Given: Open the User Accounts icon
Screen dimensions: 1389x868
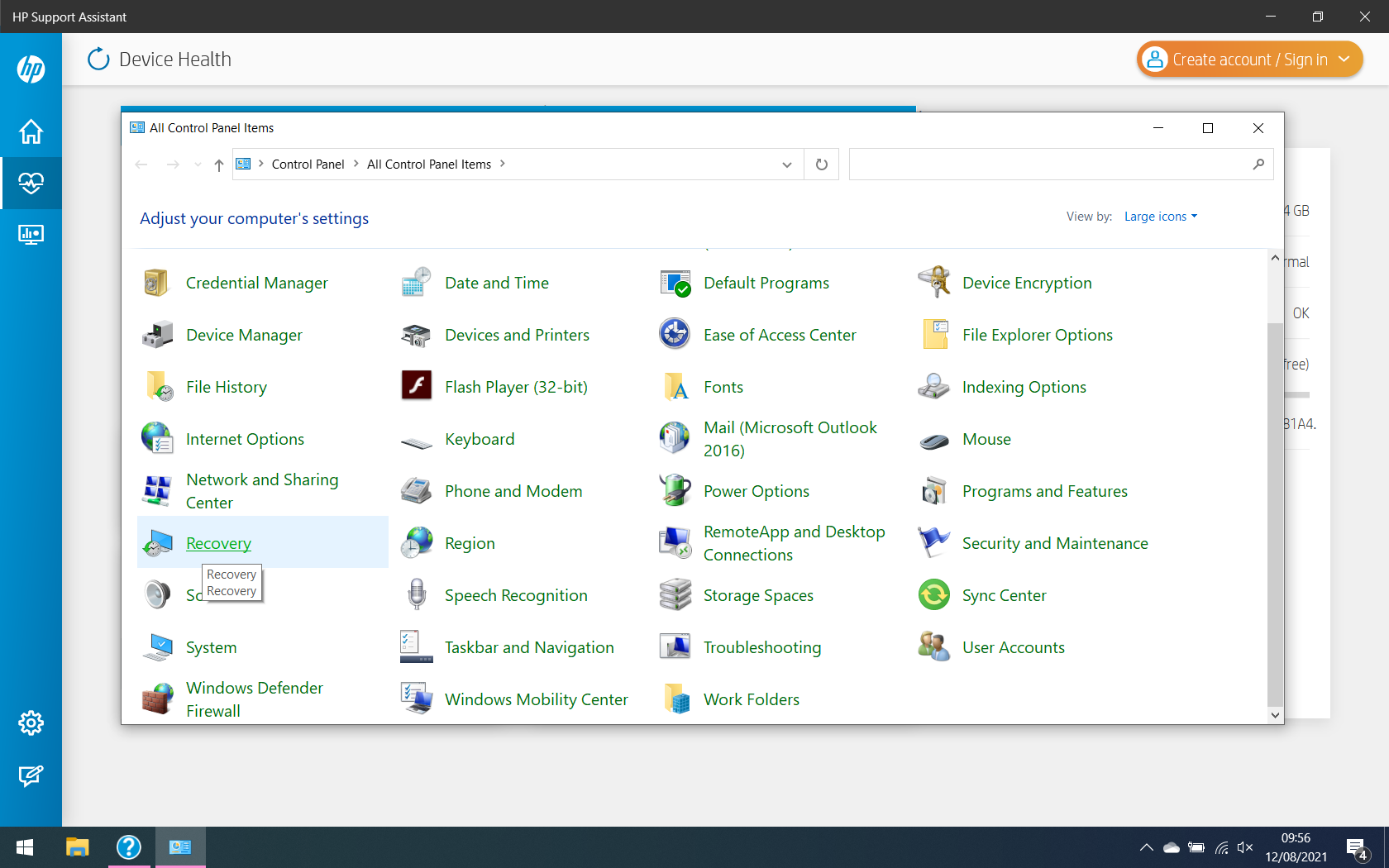Looking at the screenshot, I should pos(934,646).
